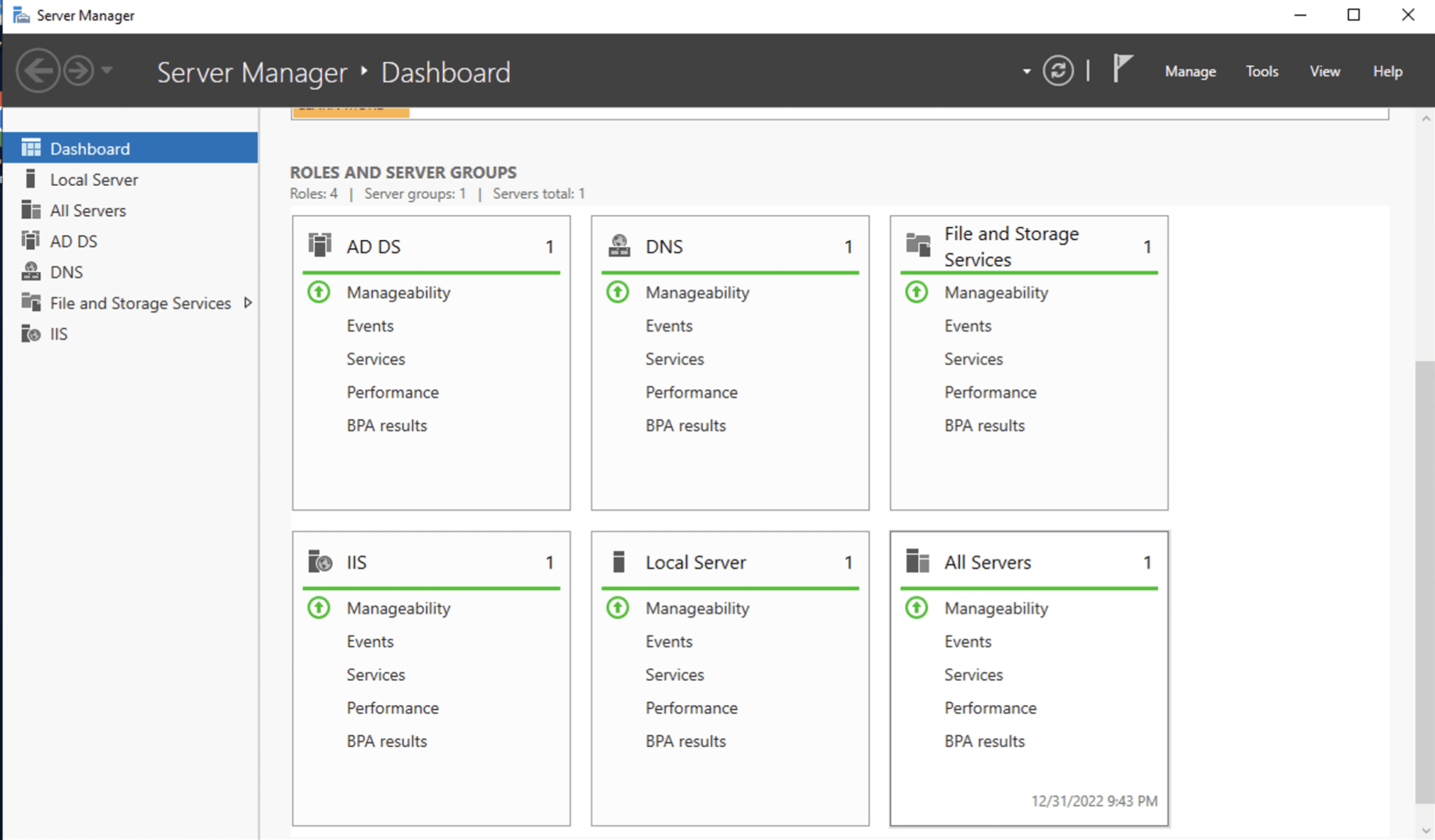1435x840 pixels.
Task: Open BPA results in AD DS tile
Action: (x=386, y=426)
